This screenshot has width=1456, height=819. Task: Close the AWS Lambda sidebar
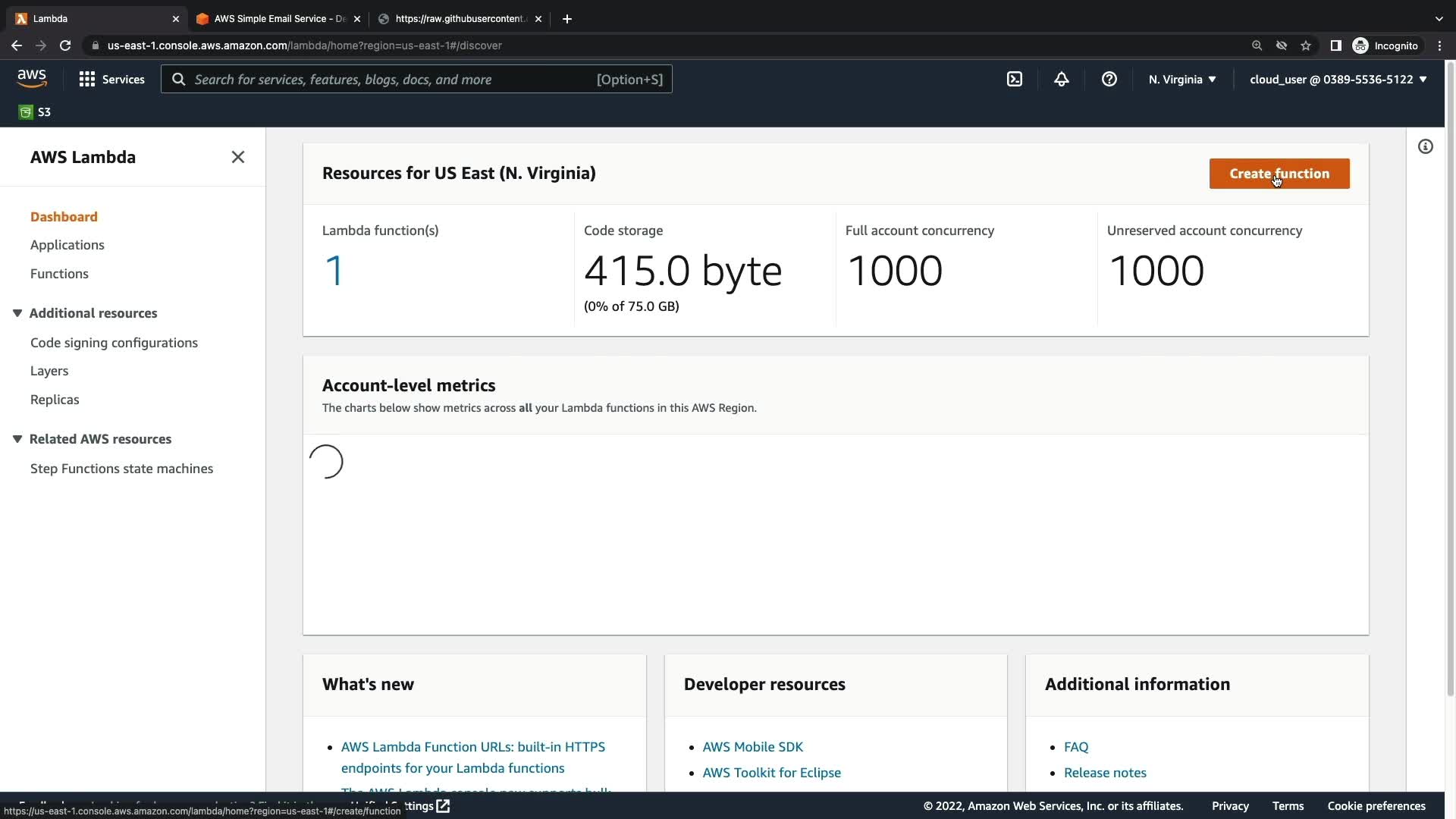[x=237, y=157]
